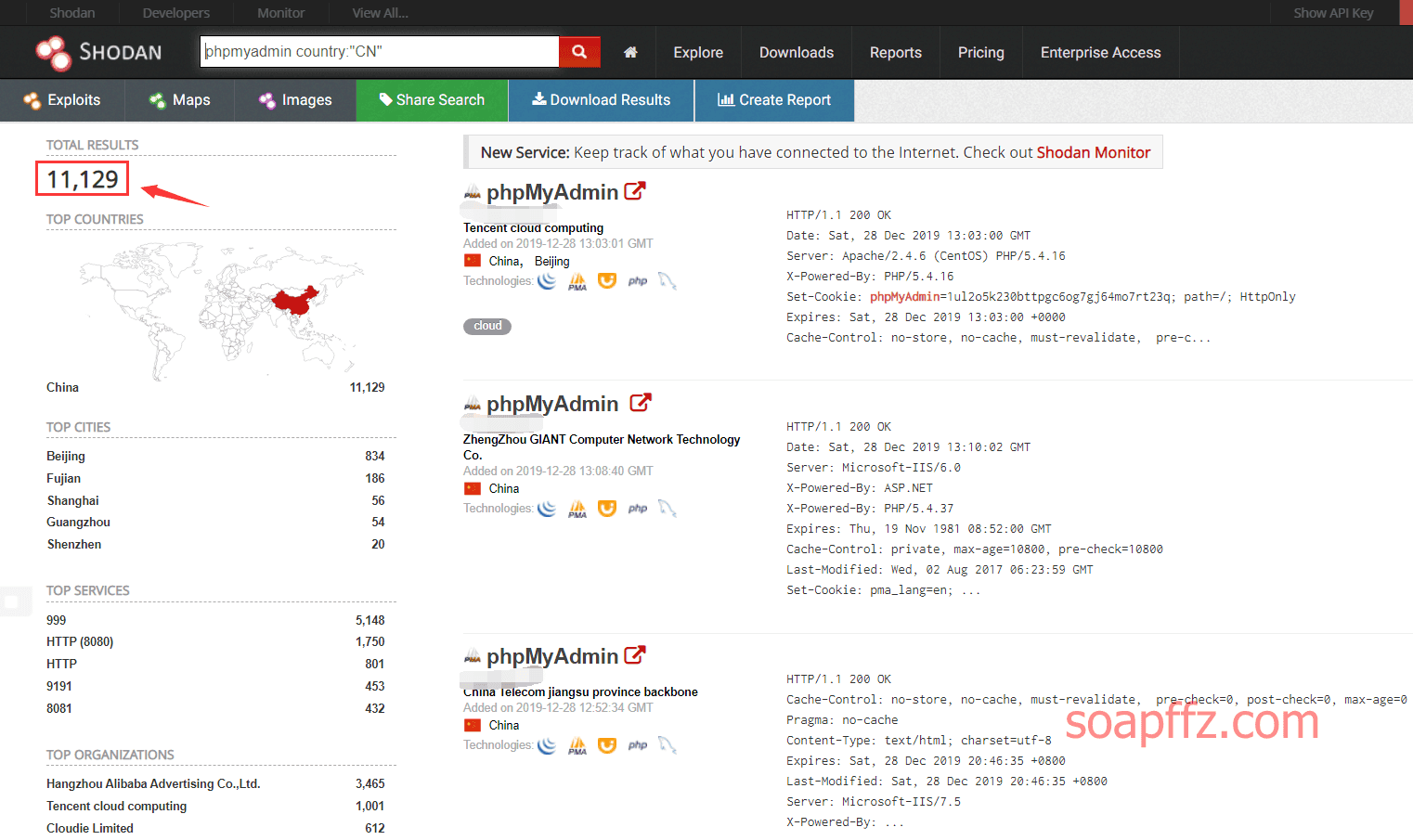Open Enterprise Access page
1413x840 pixels.
1101,53
